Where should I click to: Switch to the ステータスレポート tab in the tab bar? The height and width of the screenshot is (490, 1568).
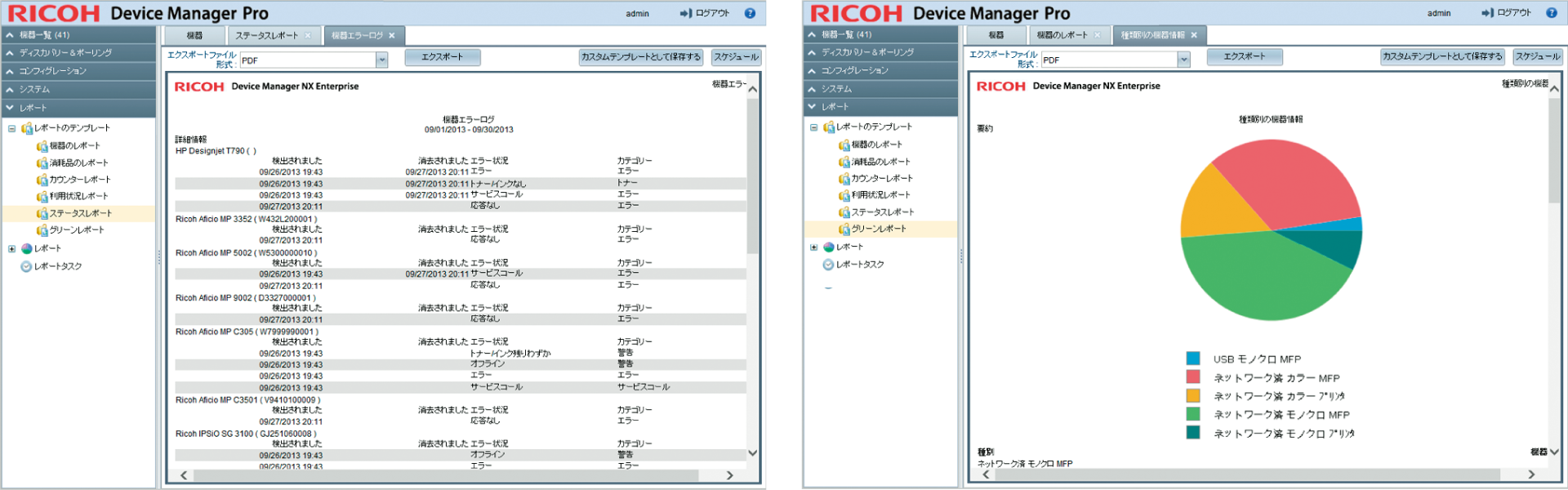(x=266, y=36)
